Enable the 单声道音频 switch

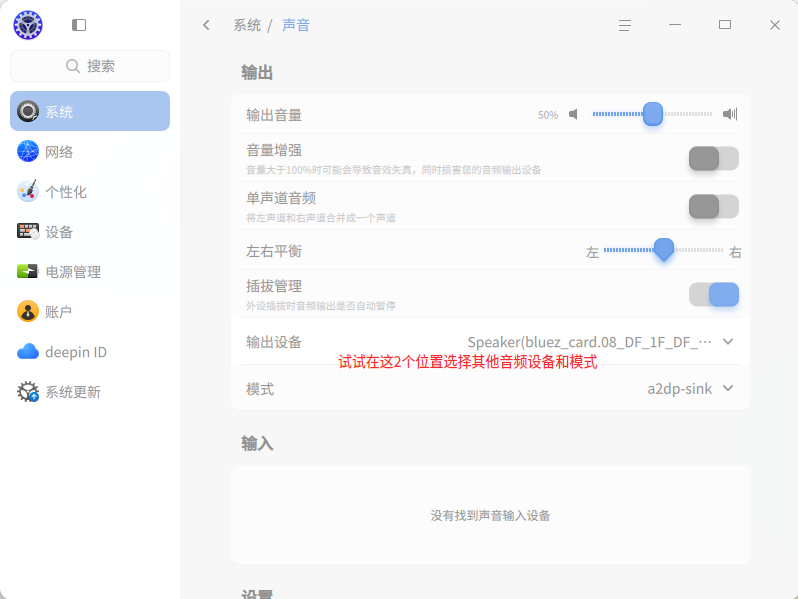[x=714, y=207]
